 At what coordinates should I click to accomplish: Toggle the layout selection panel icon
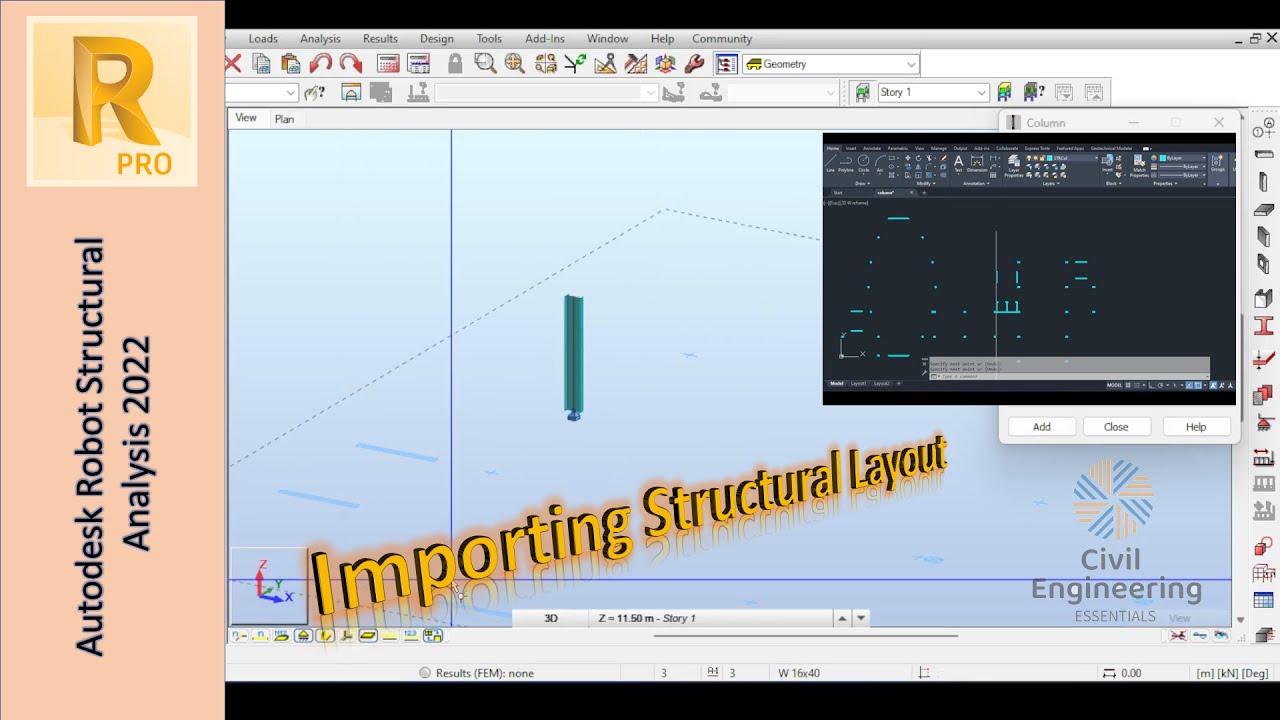pos(726,64)
